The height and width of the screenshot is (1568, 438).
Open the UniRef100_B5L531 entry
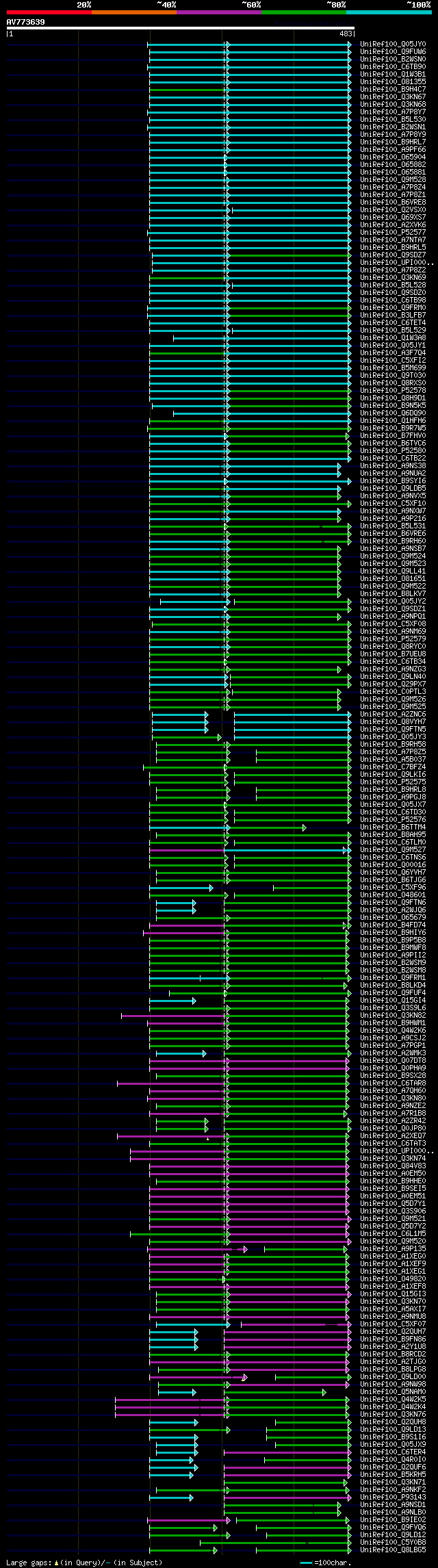click(393, 526)
